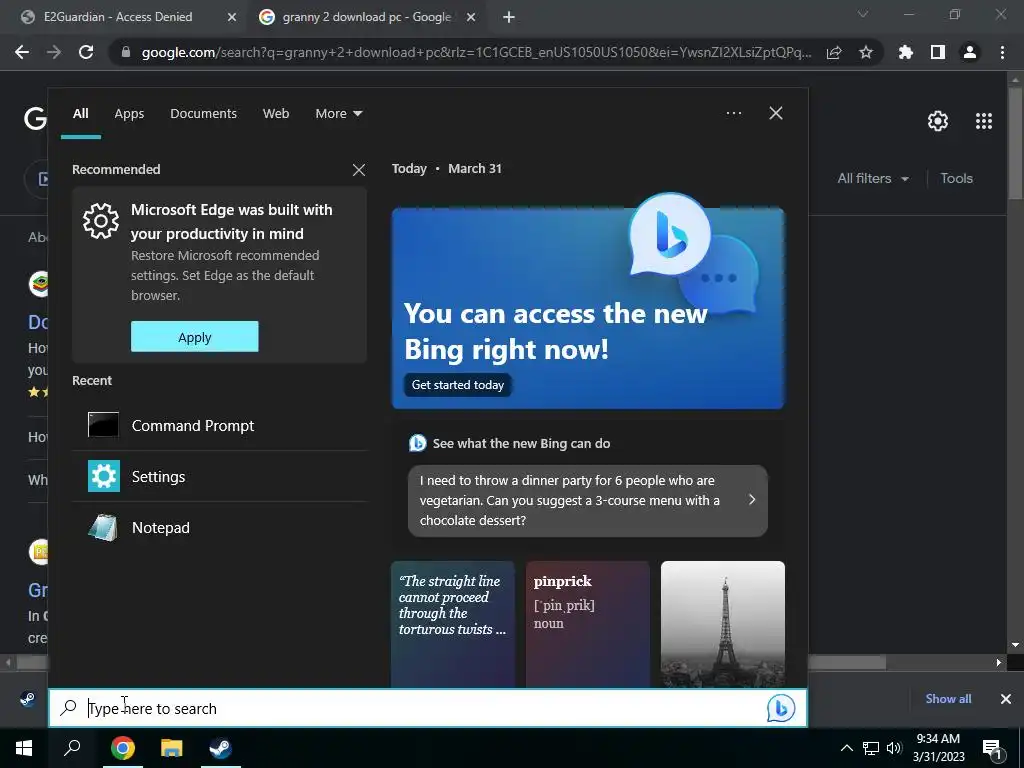Open network status tray icon
The height and width of the screenshot is (768, 1024).
coord(871,748)
